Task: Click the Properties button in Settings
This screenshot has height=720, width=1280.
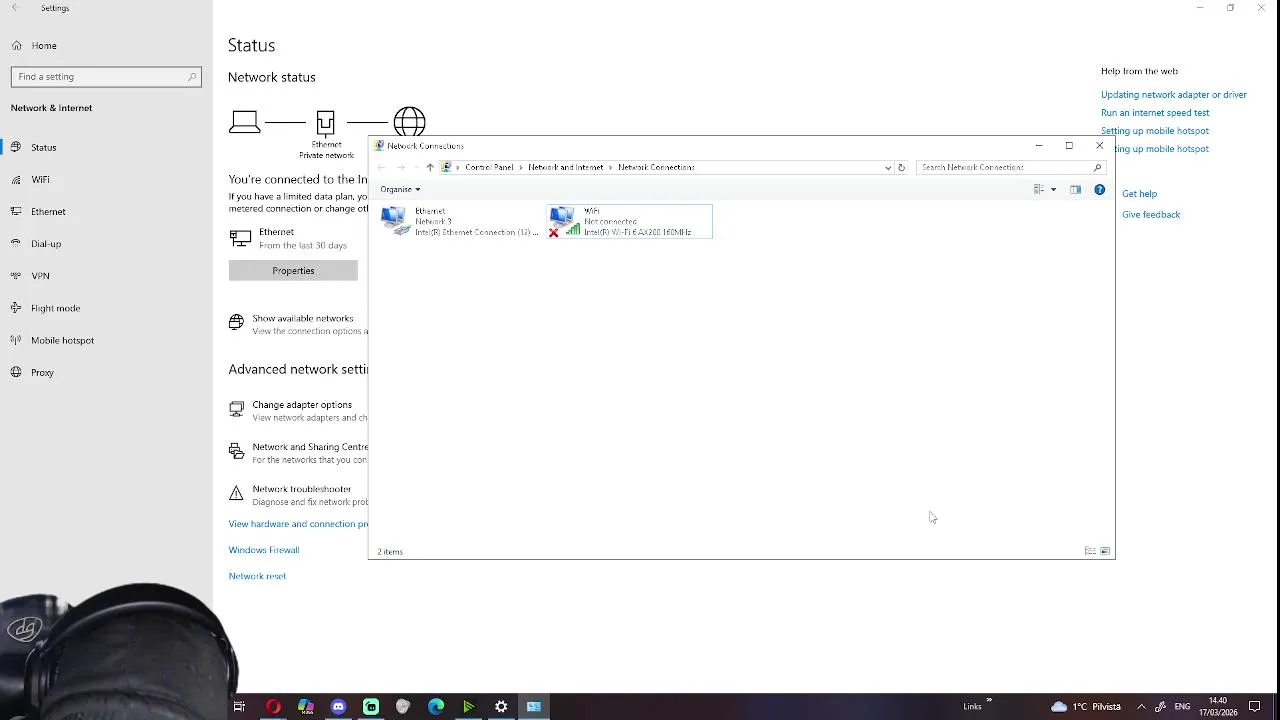Action: (293, 270)
